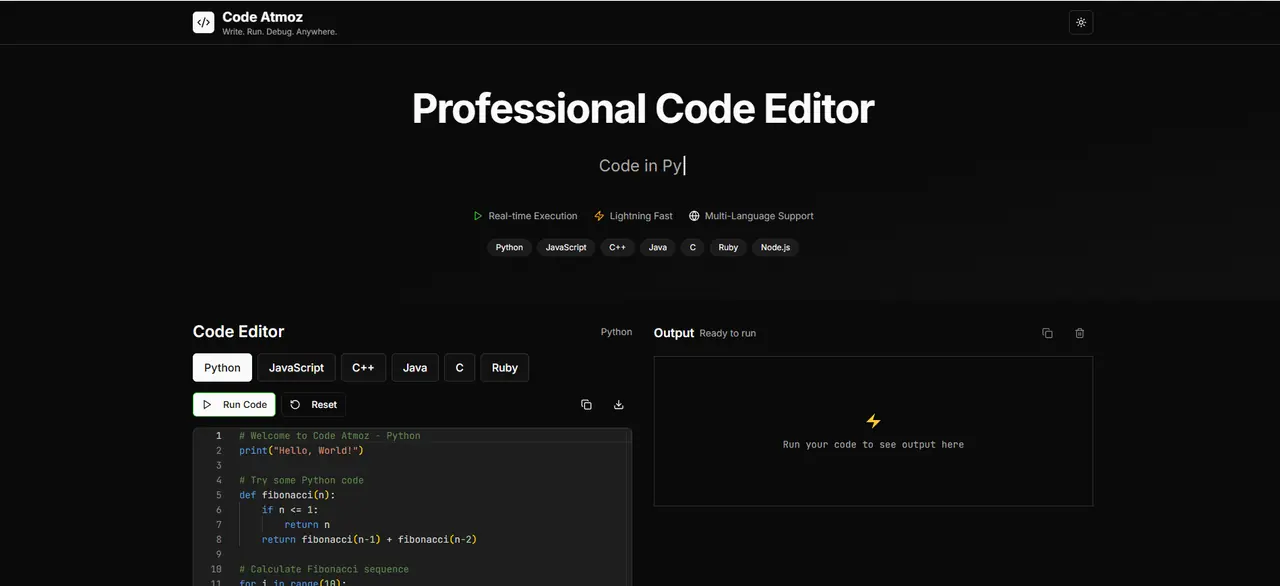Click line number 1 in the gutter

219,436
